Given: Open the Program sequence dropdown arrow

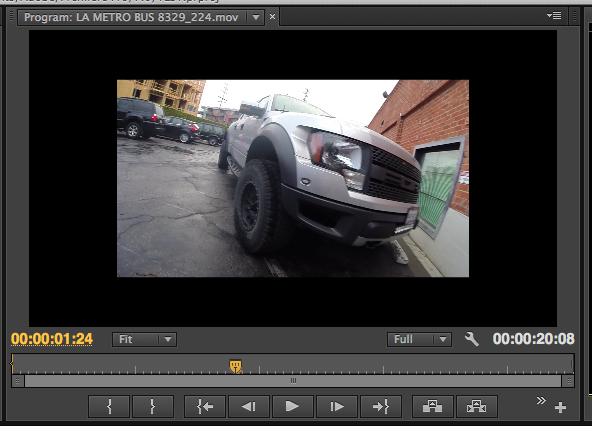Looking at the screenshot, I should (x=256, y=17).
